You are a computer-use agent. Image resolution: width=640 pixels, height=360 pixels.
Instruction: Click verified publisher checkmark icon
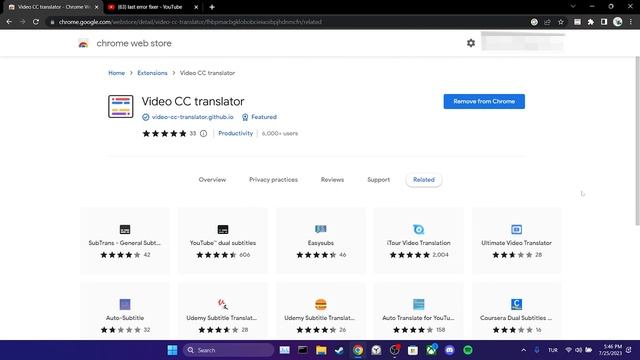146,117
